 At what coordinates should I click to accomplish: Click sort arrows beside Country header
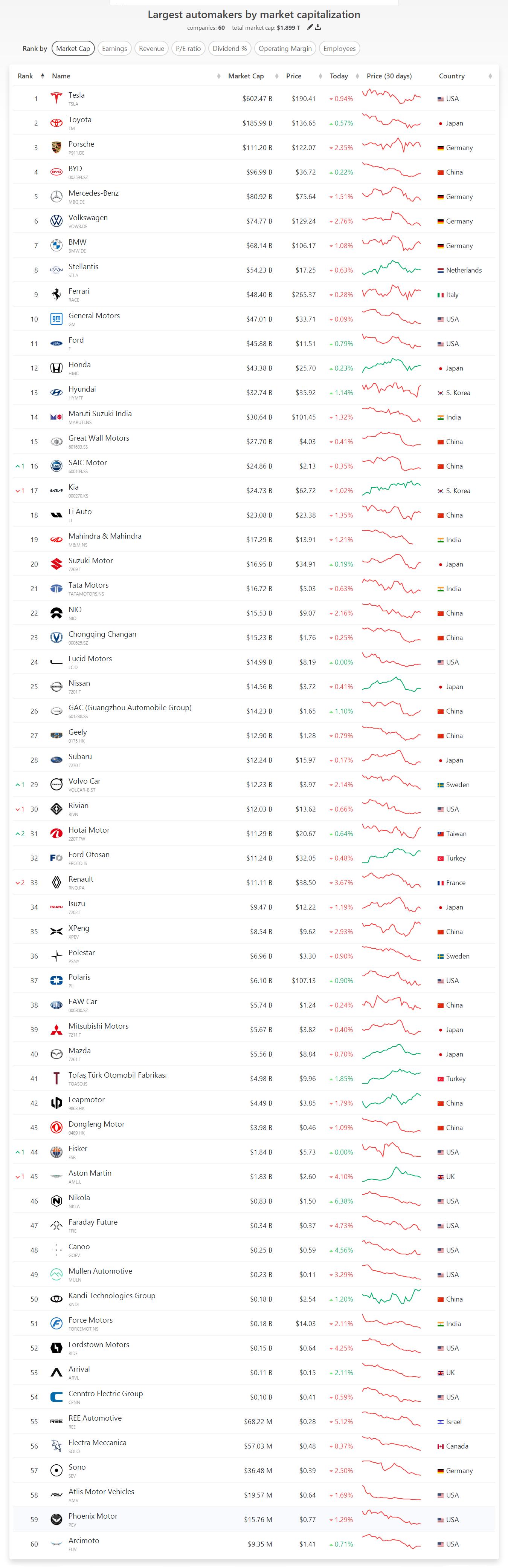(x=490, y=76)
